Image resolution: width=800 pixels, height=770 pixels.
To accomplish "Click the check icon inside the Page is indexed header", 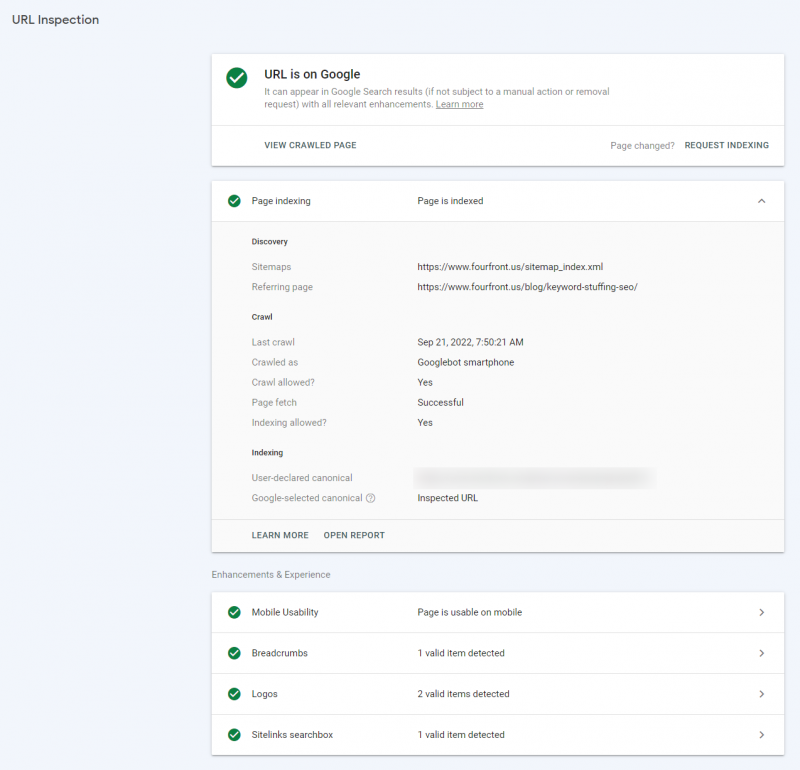I will [234, 201].
